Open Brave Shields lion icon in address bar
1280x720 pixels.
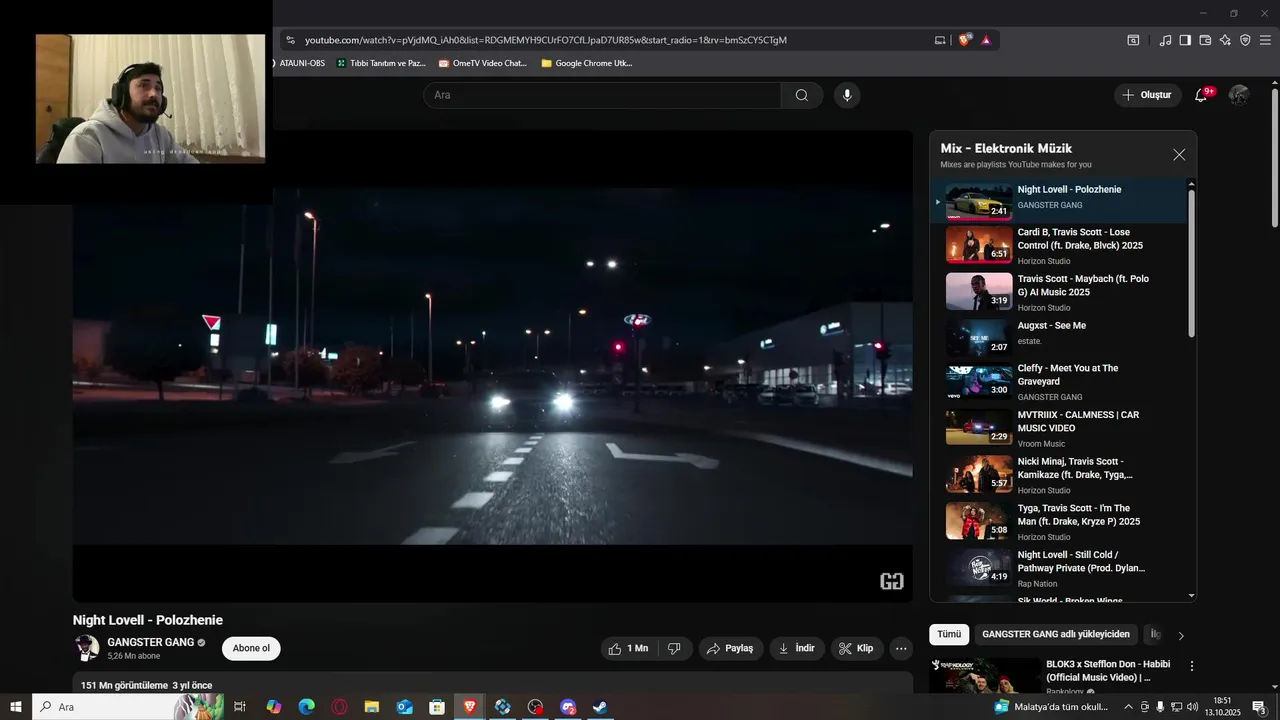(965, 40)
